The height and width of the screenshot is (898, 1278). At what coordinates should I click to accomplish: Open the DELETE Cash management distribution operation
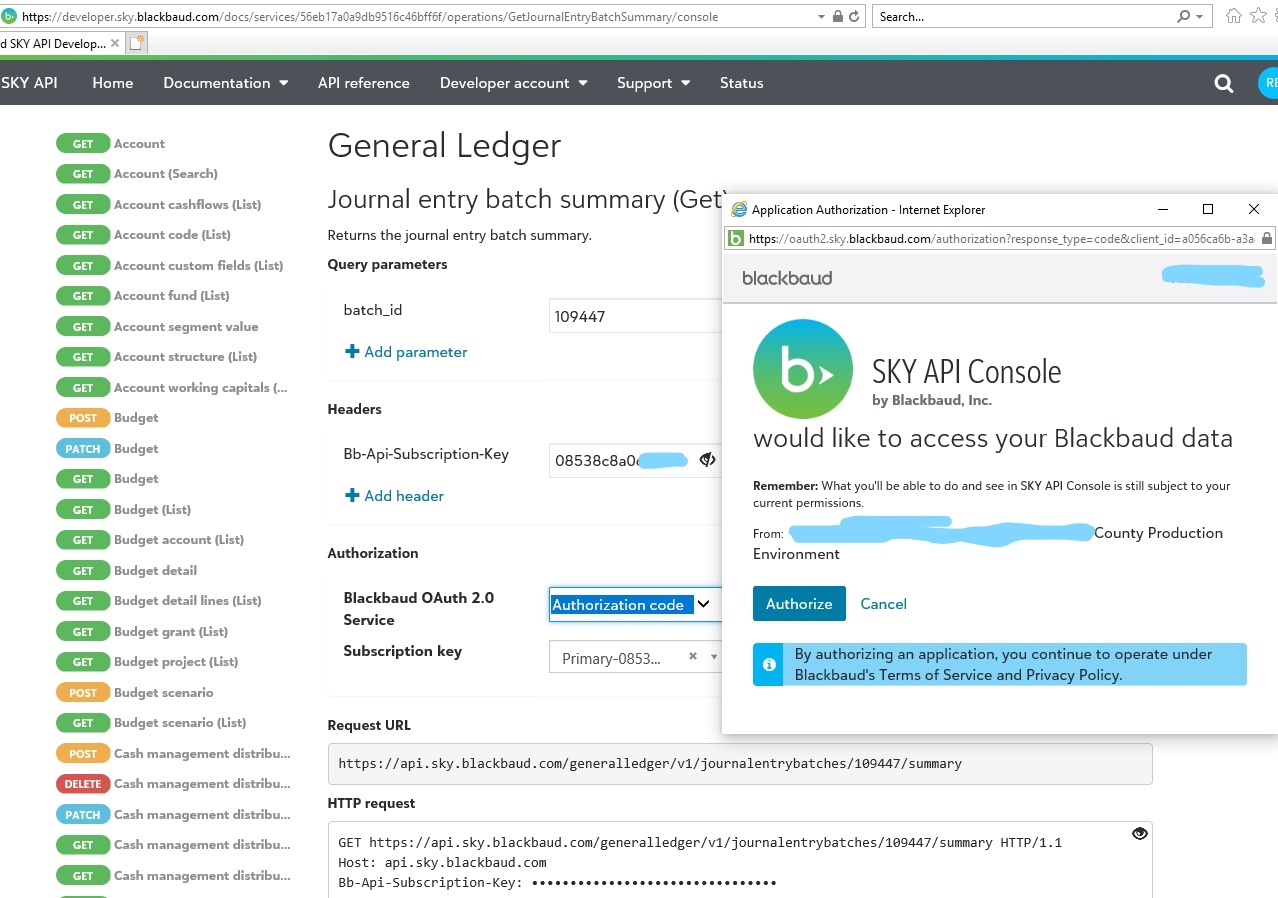click(173, 784)
